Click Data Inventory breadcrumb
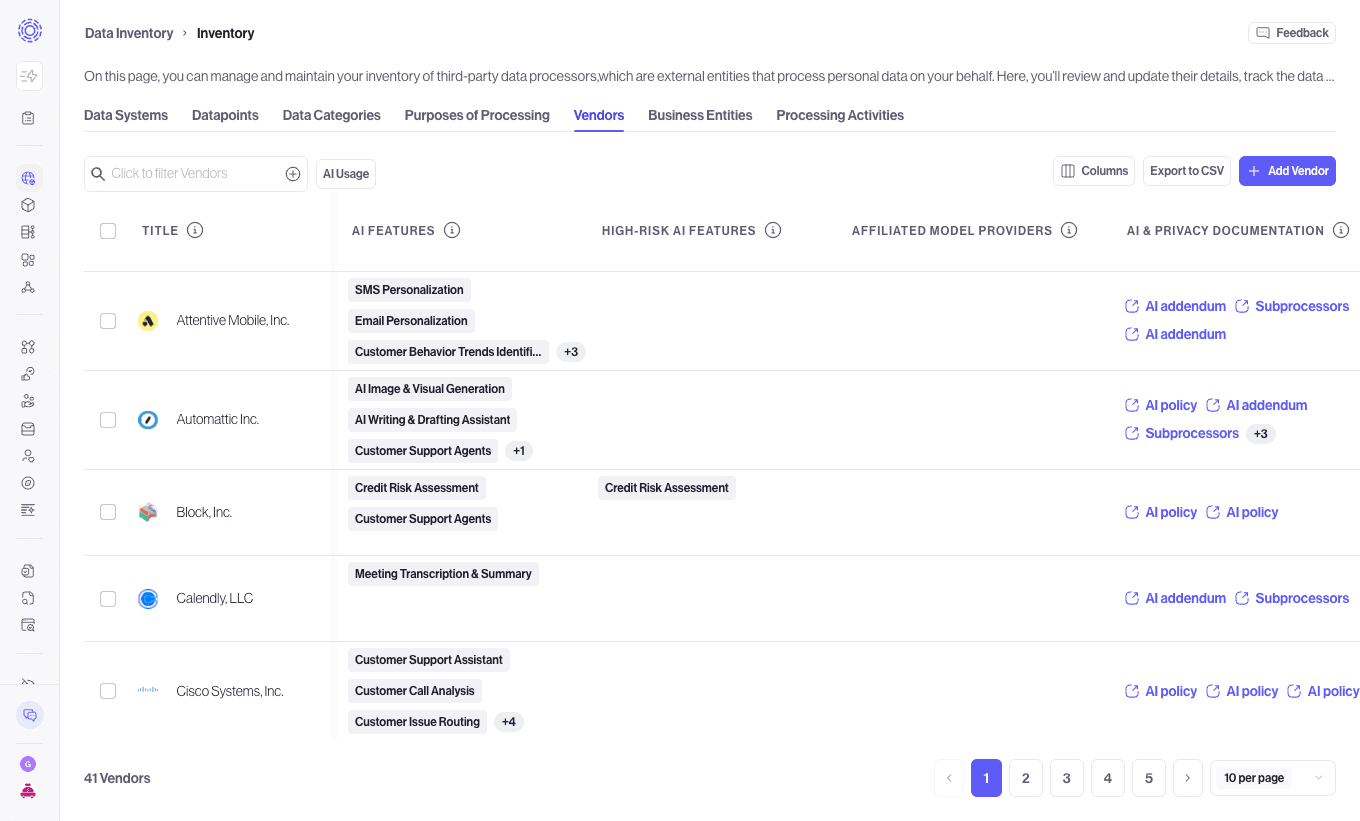 pyautogui.click(x=129, y=33)
